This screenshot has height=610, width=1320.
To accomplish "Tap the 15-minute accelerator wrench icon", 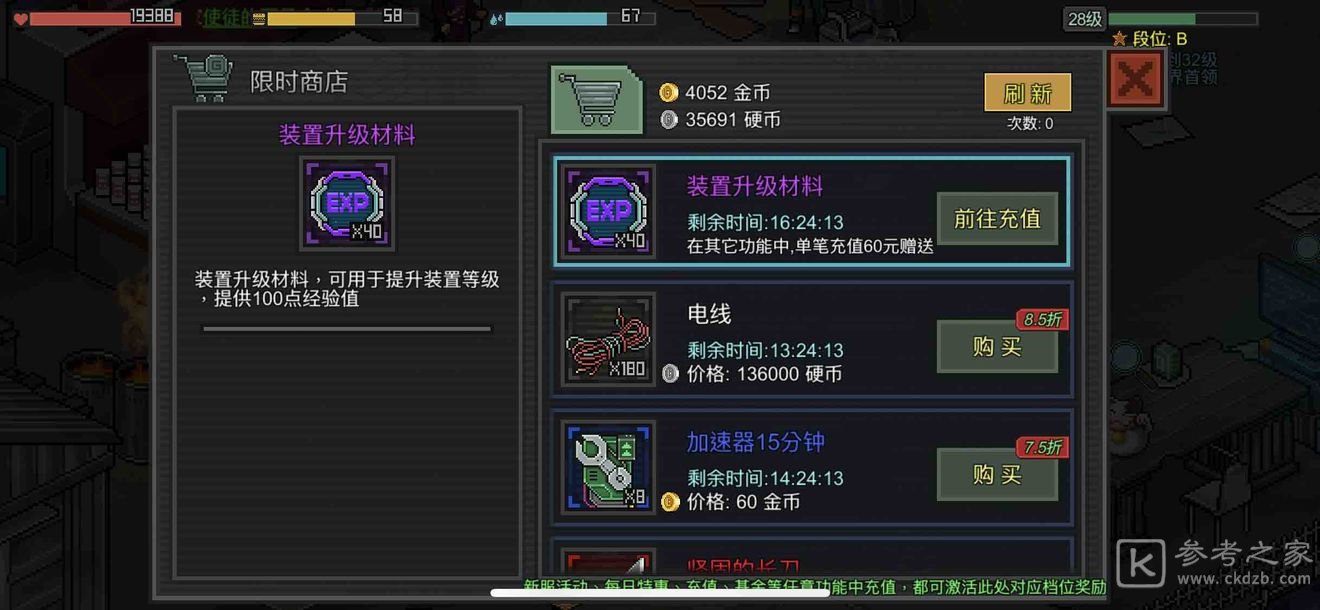I will (608, 467).
